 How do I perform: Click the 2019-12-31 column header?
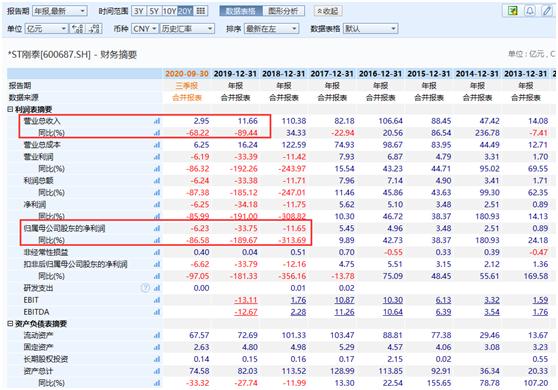click(x=235, y=74)
